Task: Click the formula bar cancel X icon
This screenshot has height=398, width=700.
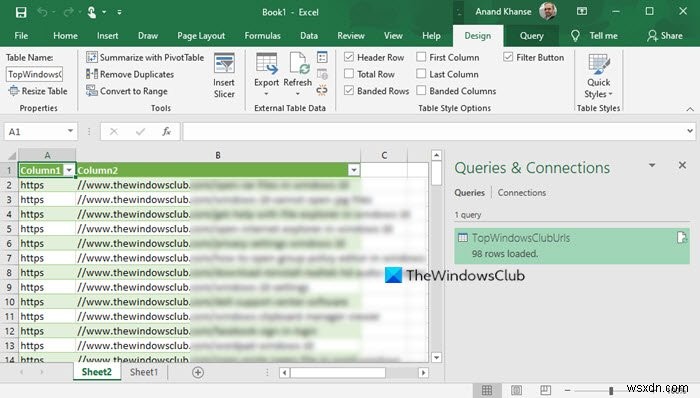Action: point(114,132)
